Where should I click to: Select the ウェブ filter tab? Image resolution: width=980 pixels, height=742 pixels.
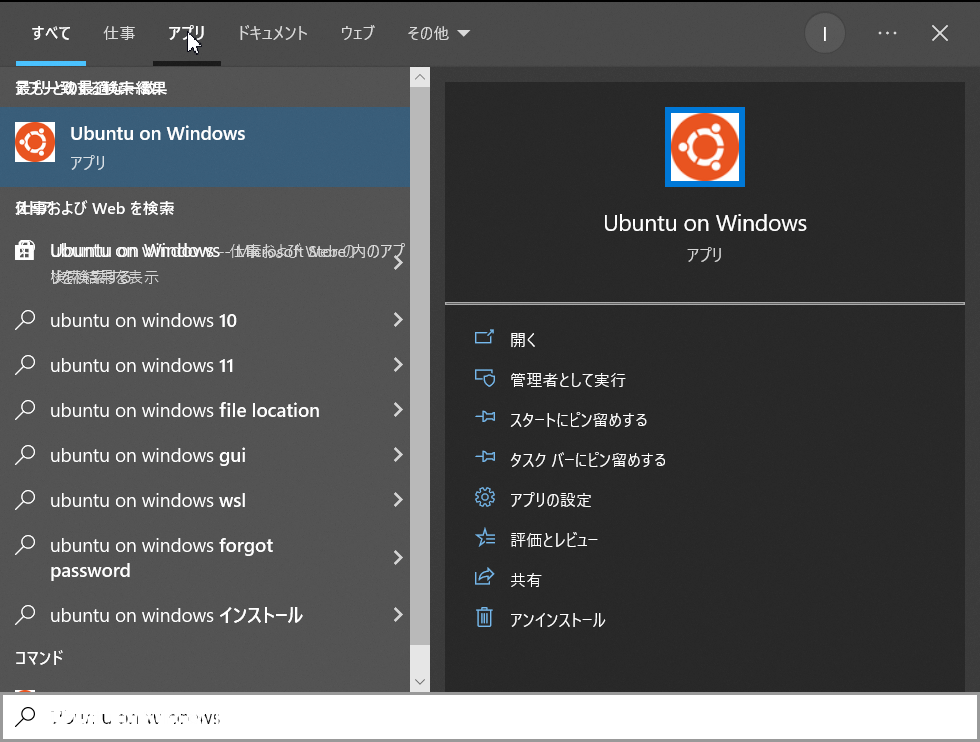coord(357,33)
